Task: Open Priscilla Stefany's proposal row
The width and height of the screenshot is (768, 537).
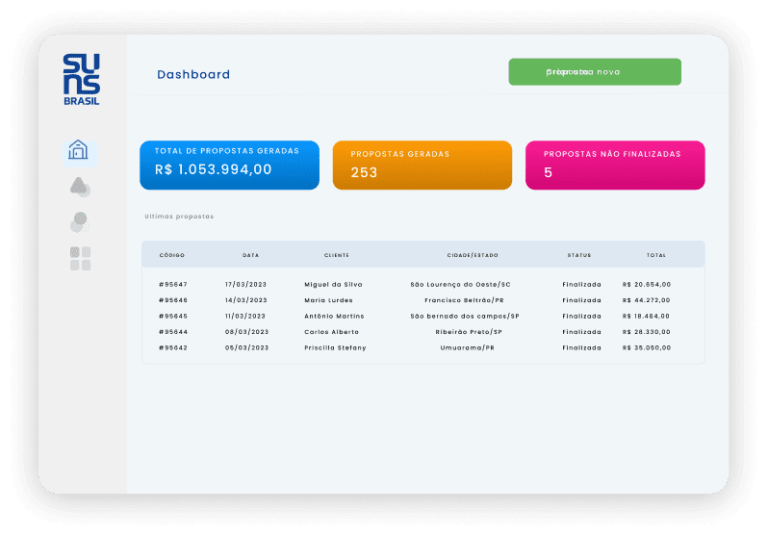Action: point(335,348)
